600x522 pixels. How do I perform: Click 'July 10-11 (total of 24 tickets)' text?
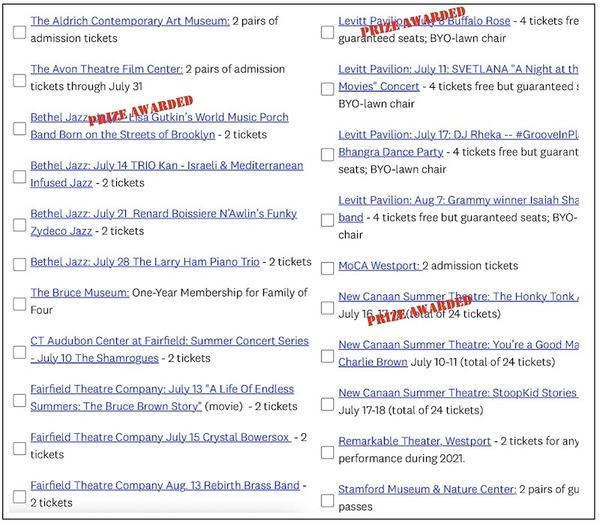pyautogui.click(x=483, y=362)
